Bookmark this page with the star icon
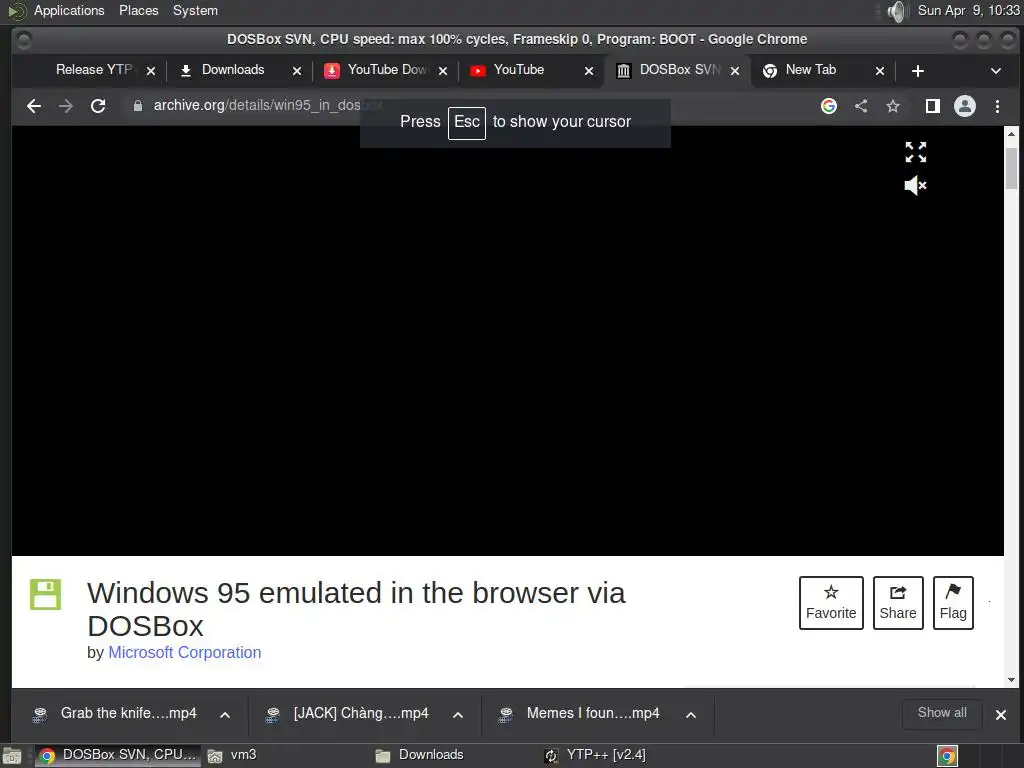 pyautogui.click(x=893, y=106)
